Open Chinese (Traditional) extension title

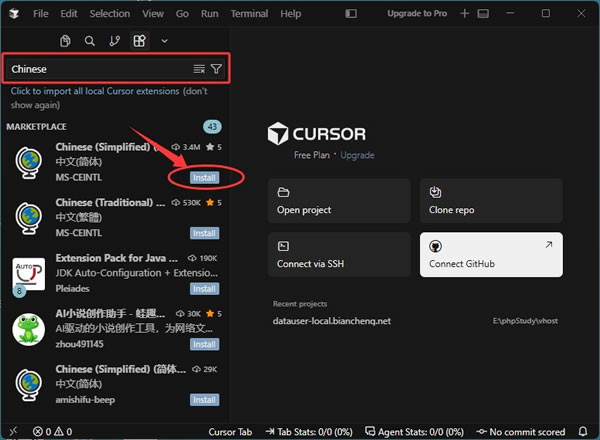[x=110, y=202]
